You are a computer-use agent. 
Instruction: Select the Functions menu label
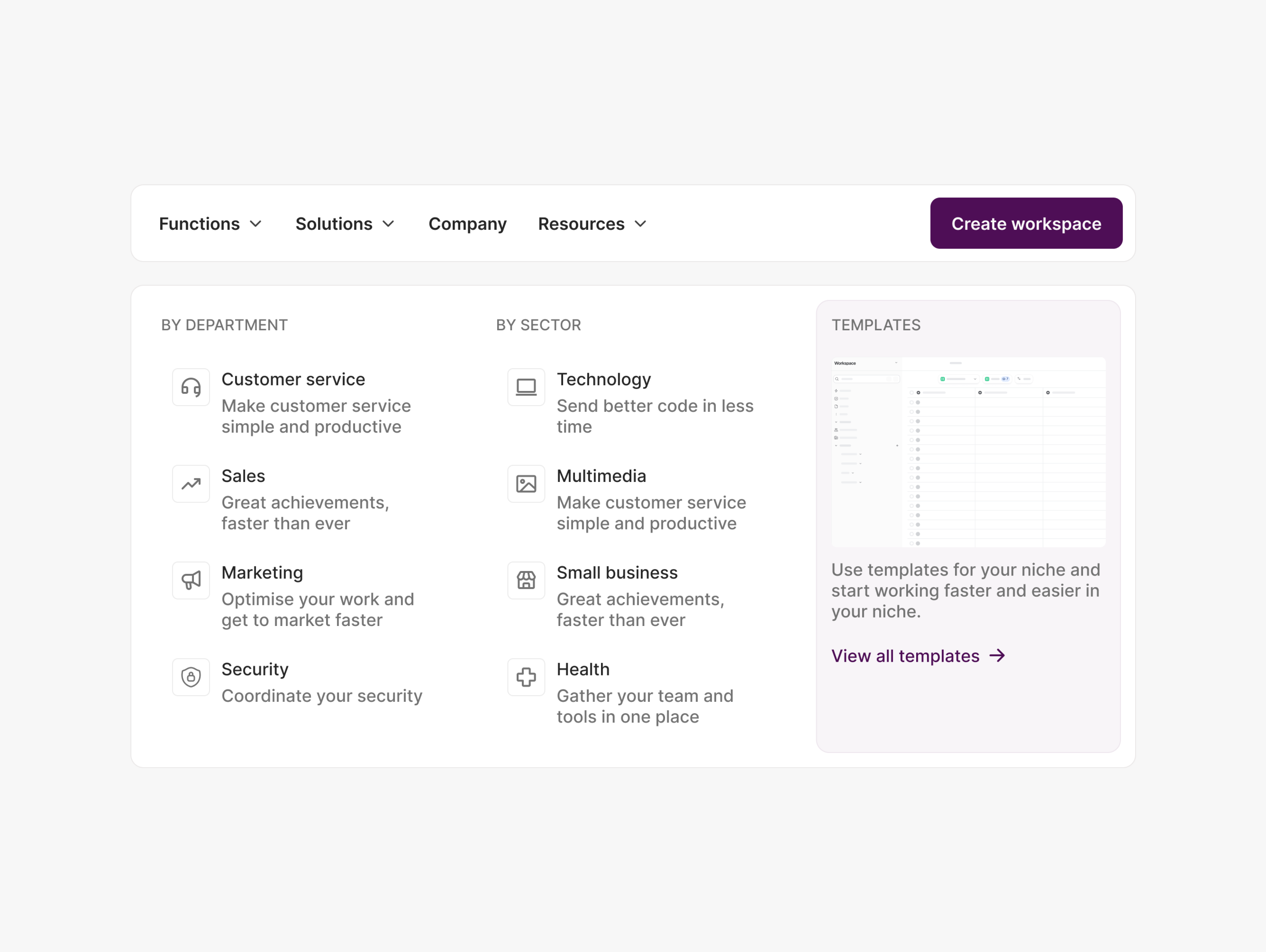pyautogui.click(x=198, y=224)
